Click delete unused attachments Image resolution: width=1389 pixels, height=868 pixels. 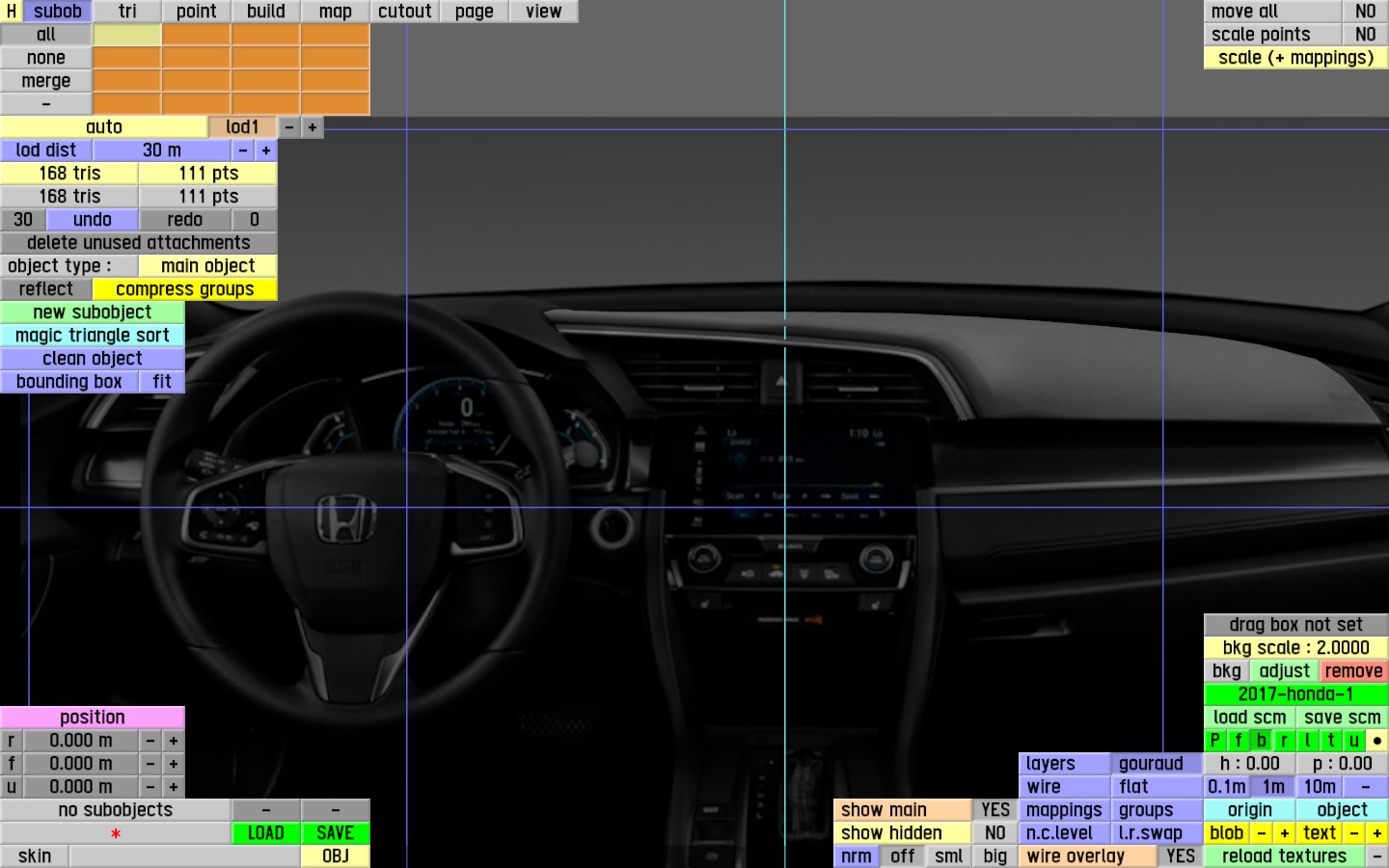(139, 243)
